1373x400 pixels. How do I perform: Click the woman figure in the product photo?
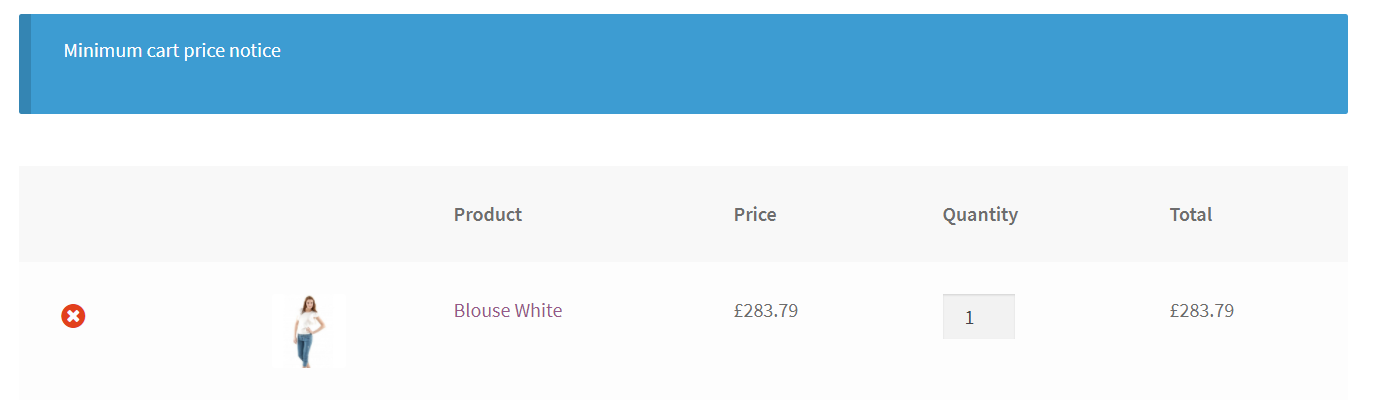pyautogui.click(x=308, y=331)
